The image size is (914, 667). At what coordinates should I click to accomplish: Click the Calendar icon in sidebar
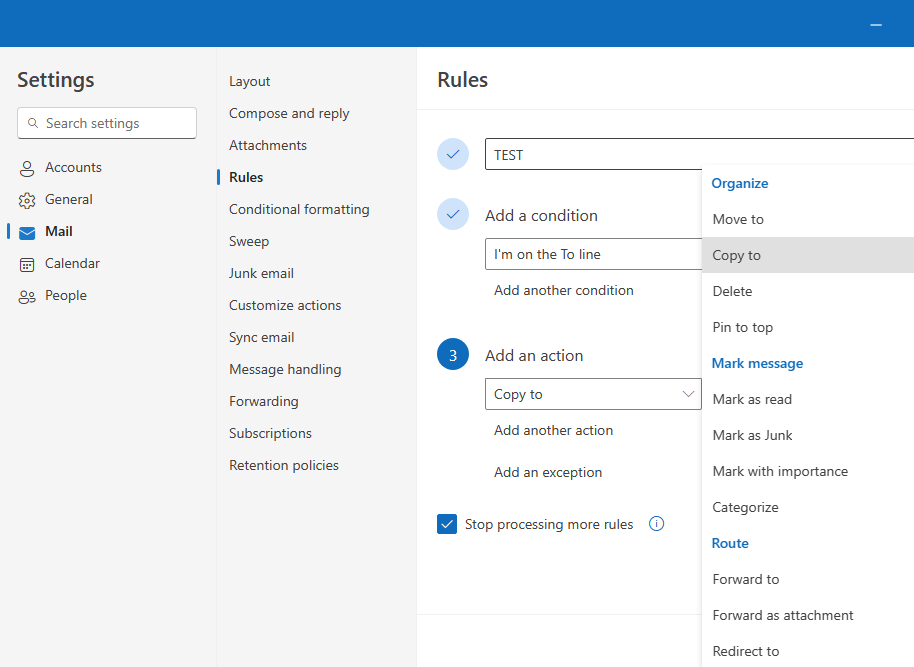27,265
